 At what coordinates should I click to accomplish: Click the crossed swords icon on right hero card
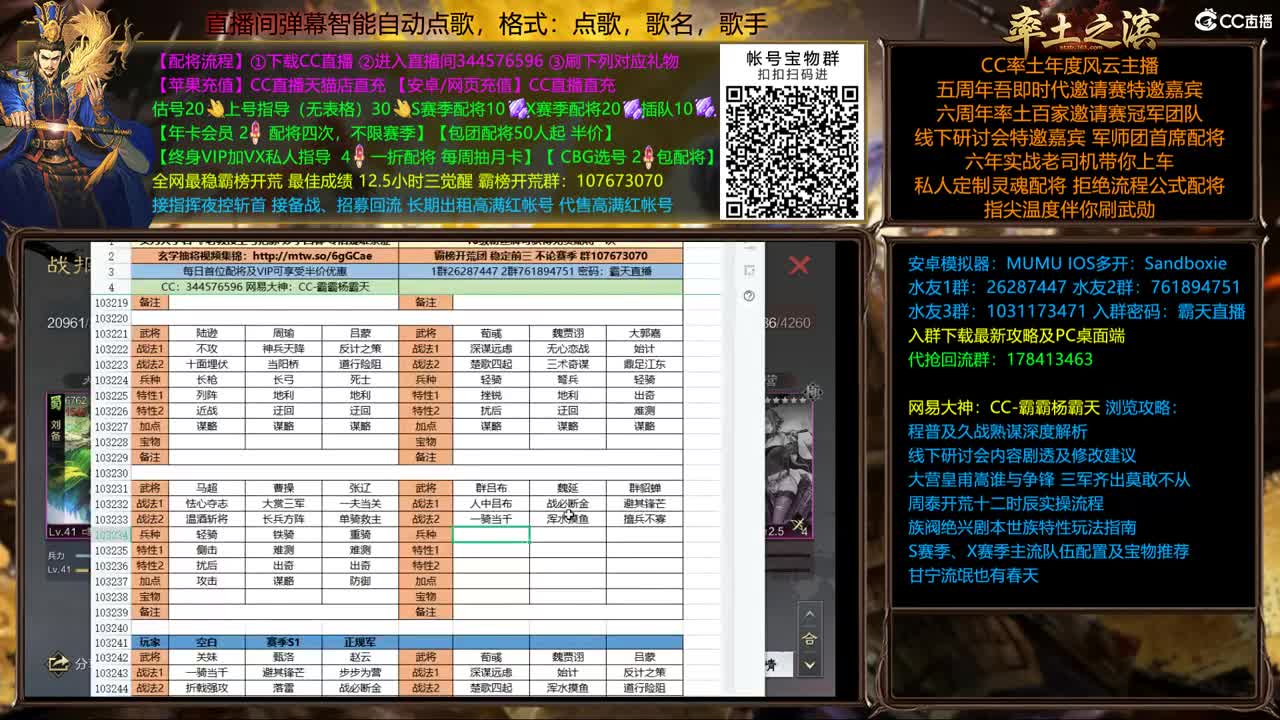coord(800,524)
